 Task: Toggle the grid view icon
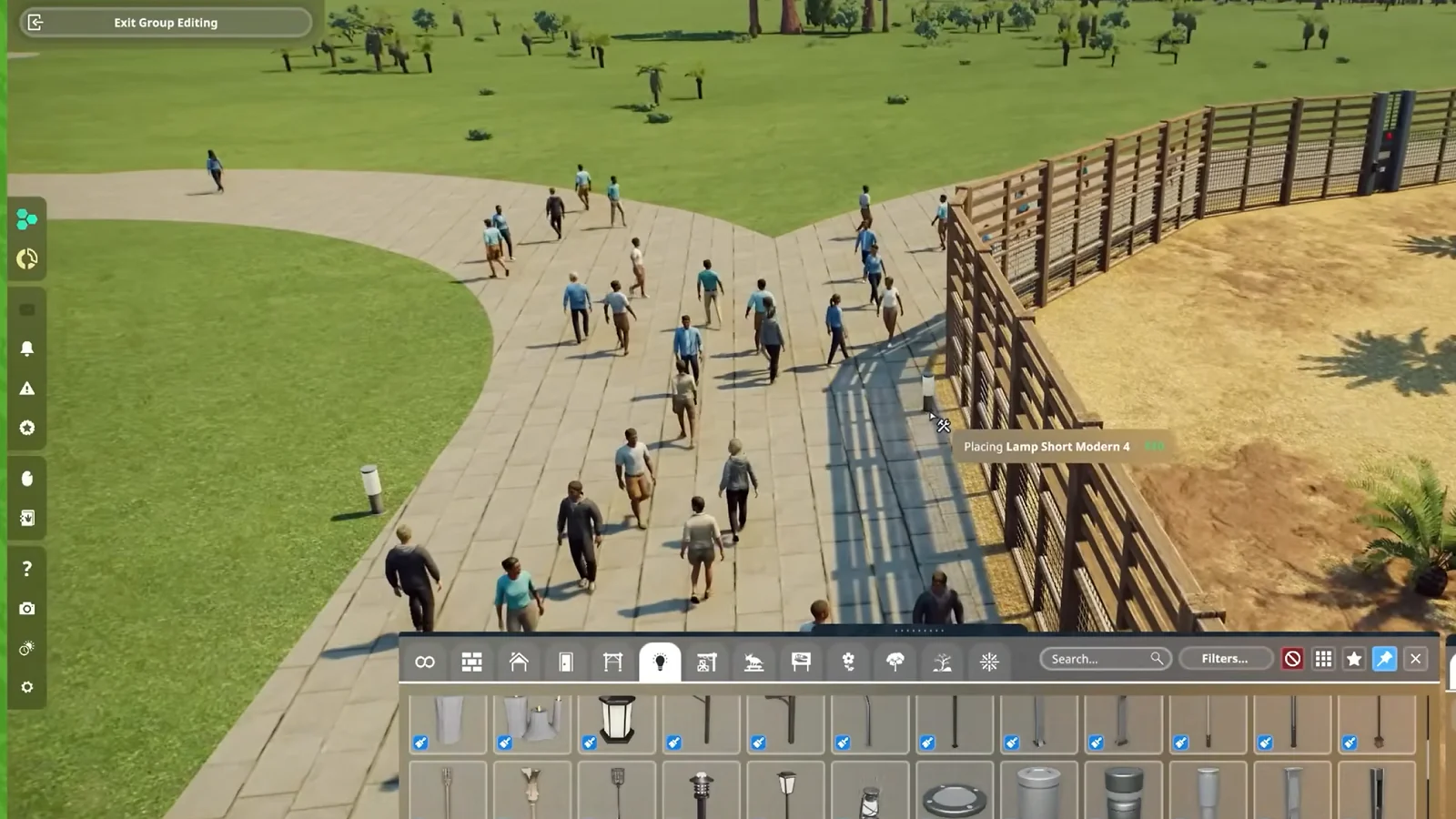(x=1323, y=659)
